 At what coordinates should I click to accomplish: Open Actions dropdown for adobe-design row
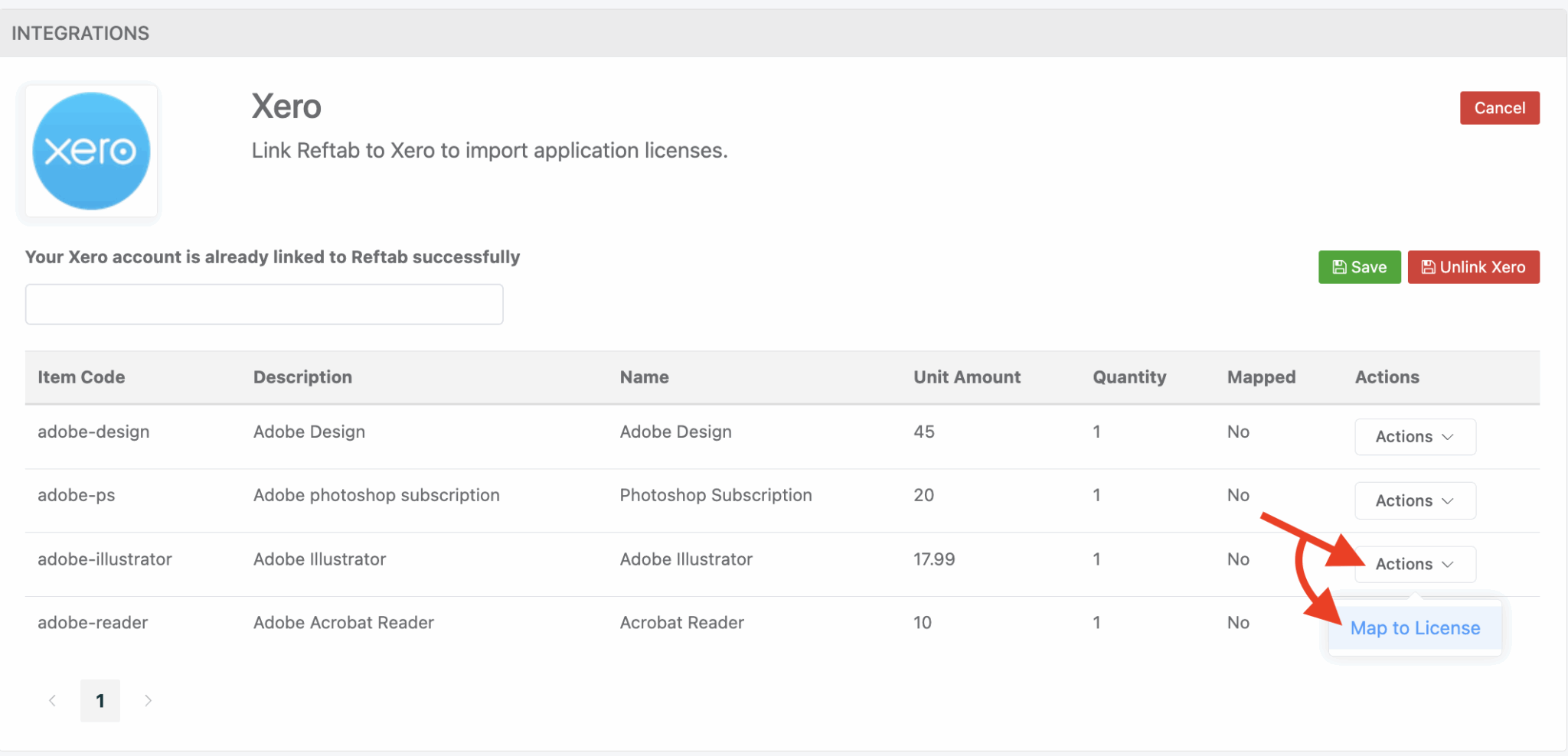coord(1414,437)
